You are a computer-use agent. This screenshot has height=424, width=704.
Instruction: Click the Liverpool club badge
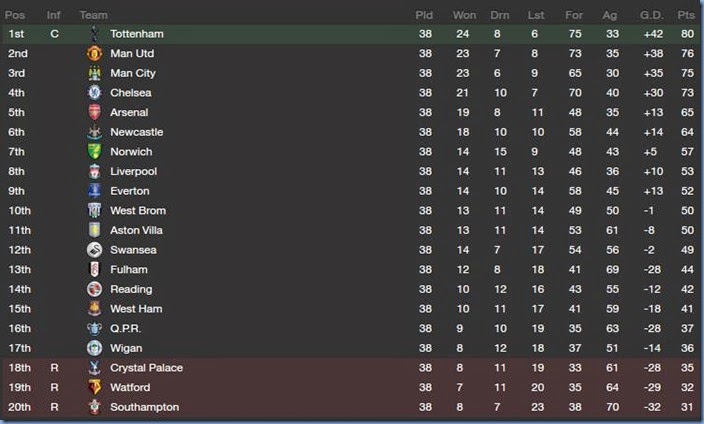pyautogui.click(x=95, y=171)
